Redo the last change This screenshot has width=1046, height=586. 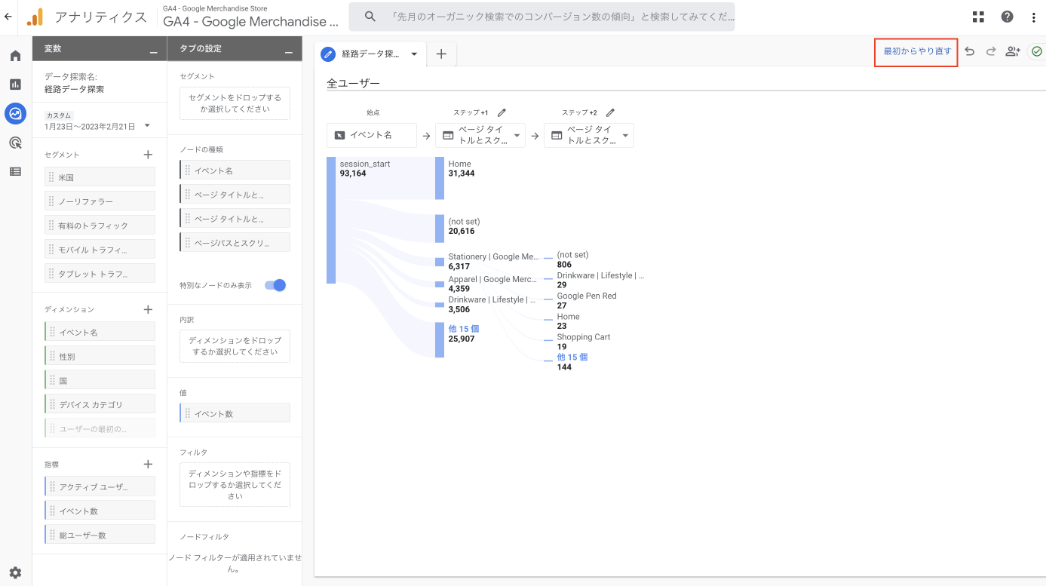pos(991,51)
